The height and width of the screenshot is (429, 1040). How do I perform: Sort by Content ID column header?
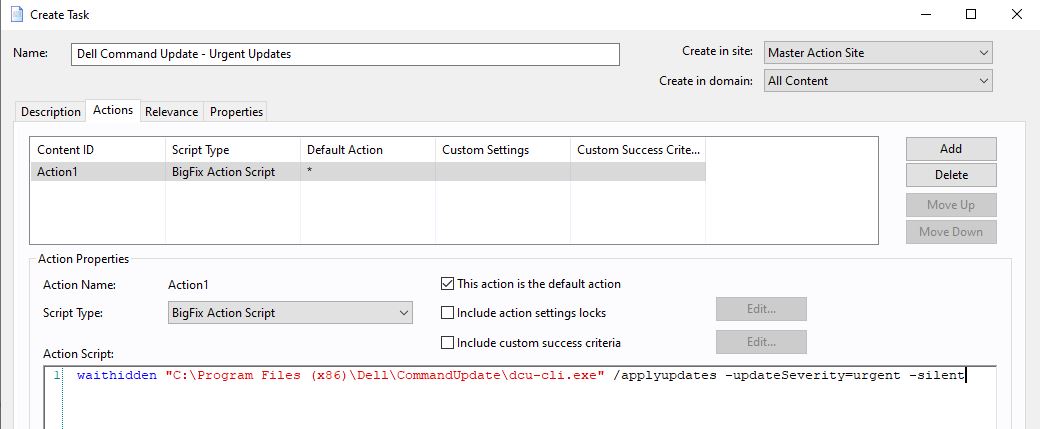click(97, 150)
